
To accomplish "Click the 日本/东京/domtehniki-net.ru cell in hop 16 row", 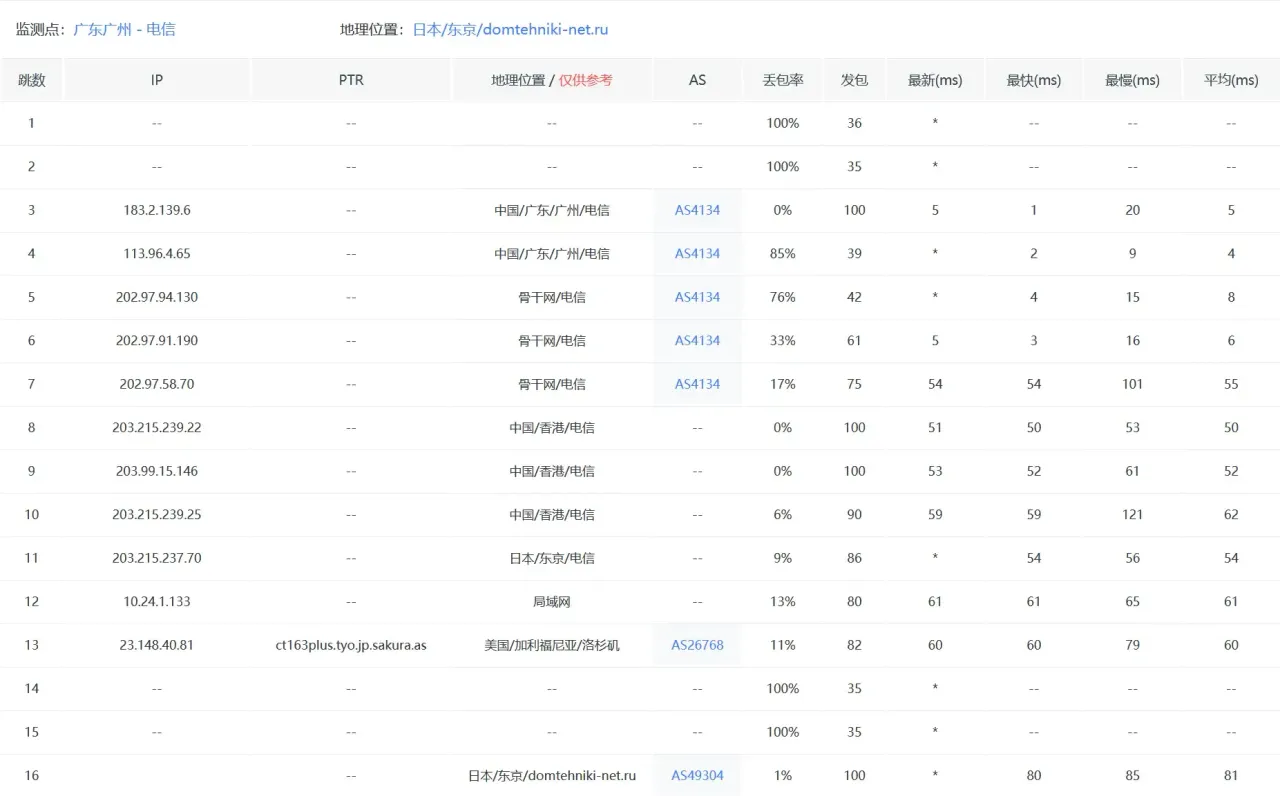I will click(x=552, y=775).
